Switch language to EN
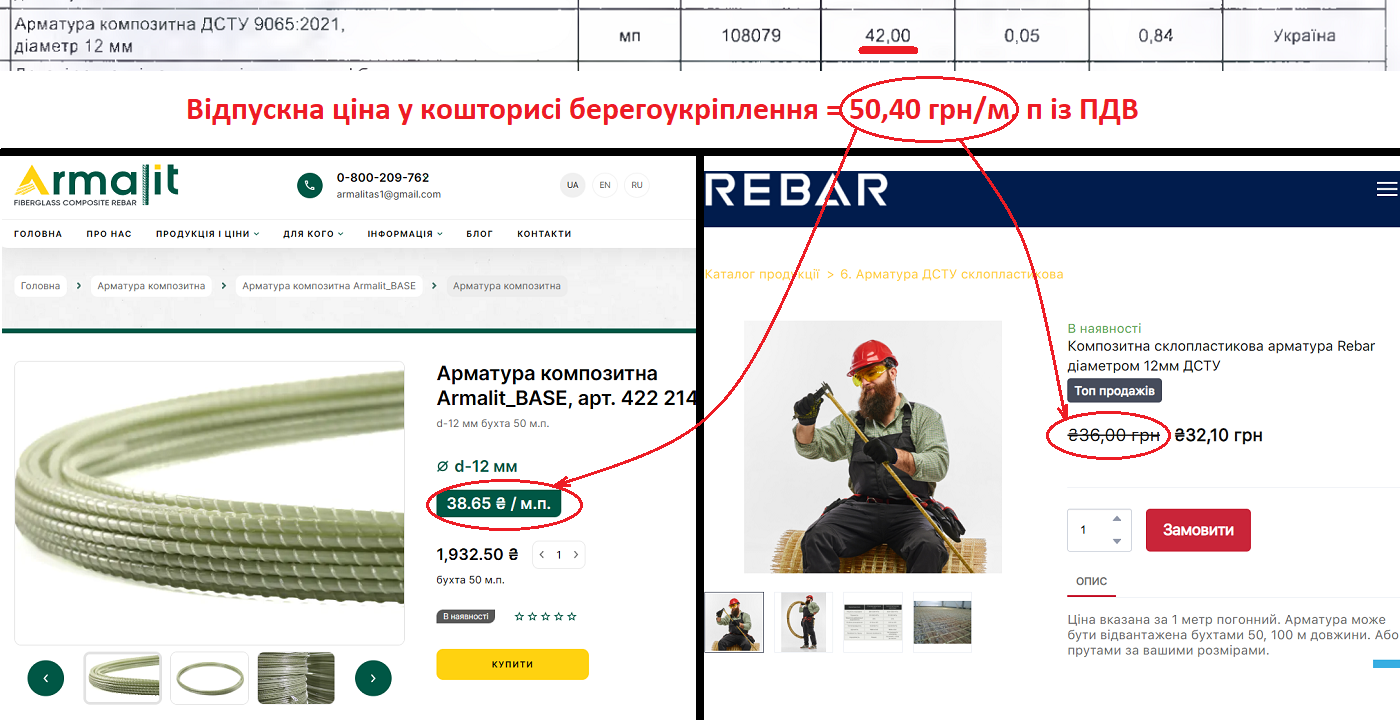 click(x=605, y=185)
